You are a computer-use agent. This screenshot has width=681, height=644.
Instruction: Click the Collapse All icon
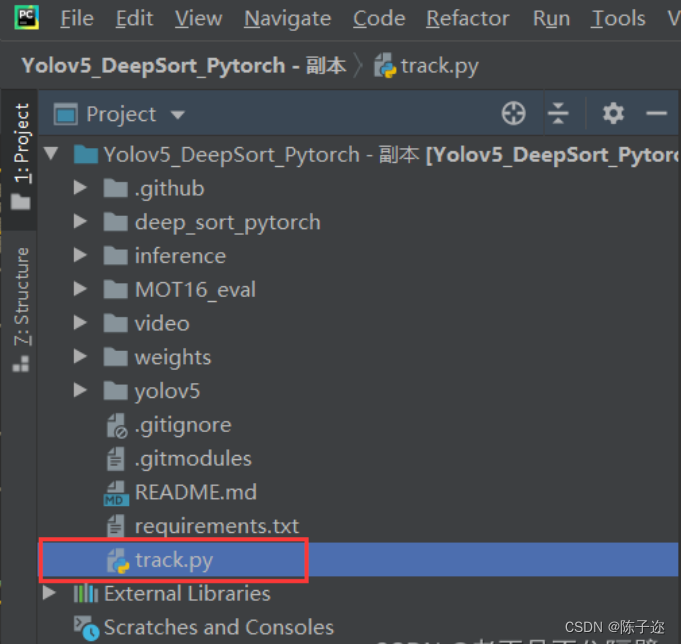558,114
